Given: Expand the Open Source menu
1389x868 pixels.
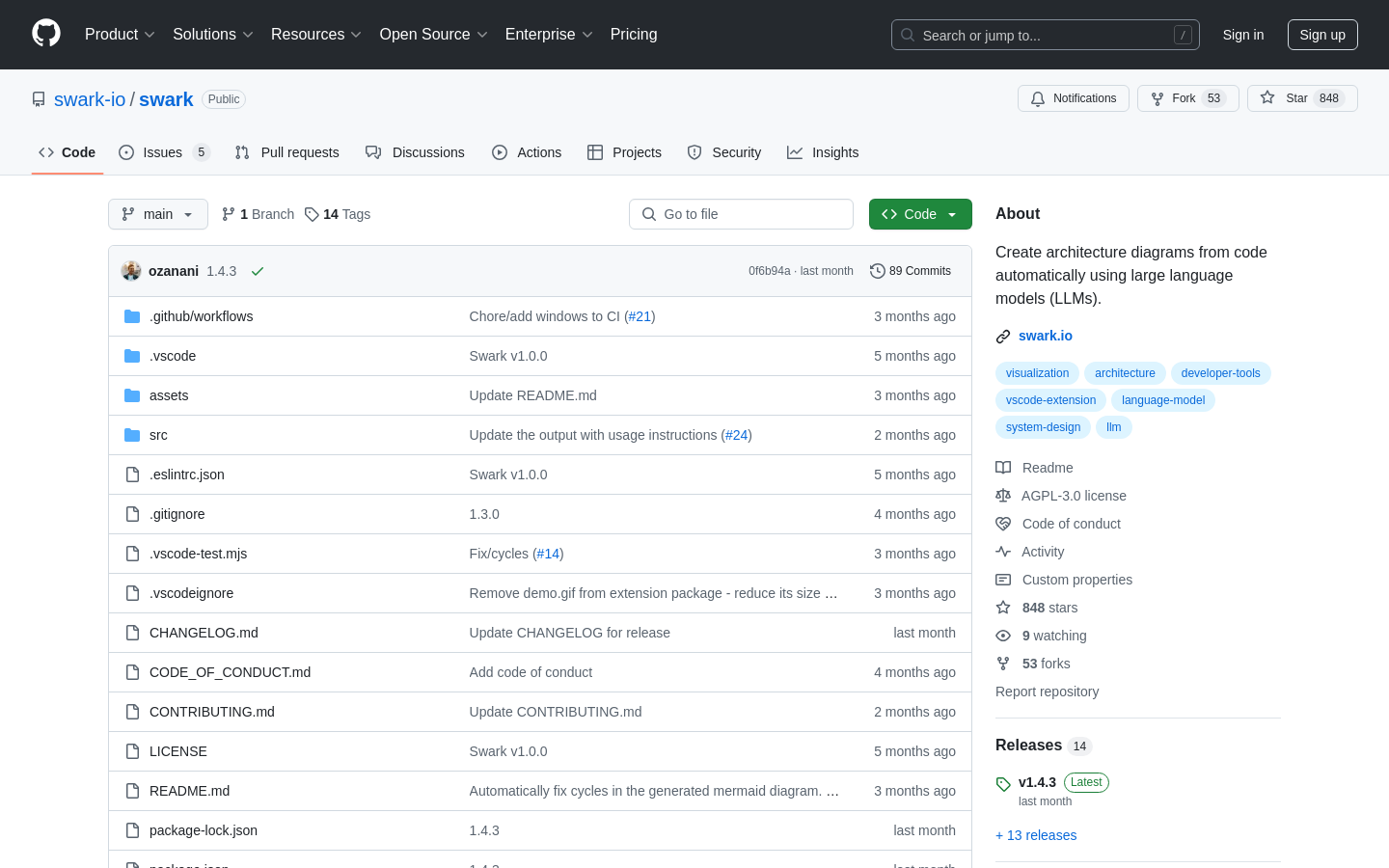Looking at the screenshot, I should (434, 35).
